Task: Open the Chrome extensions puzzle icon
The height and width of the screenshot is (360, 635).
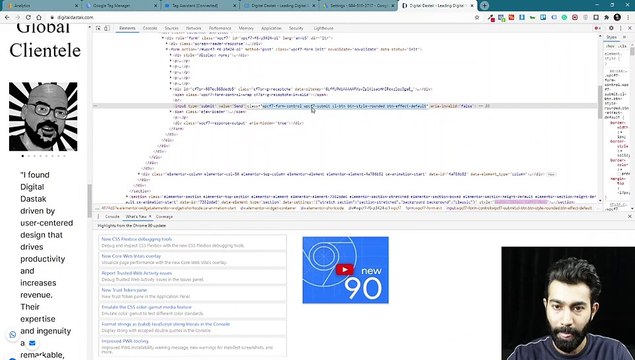Action: [x=606, y=17]
